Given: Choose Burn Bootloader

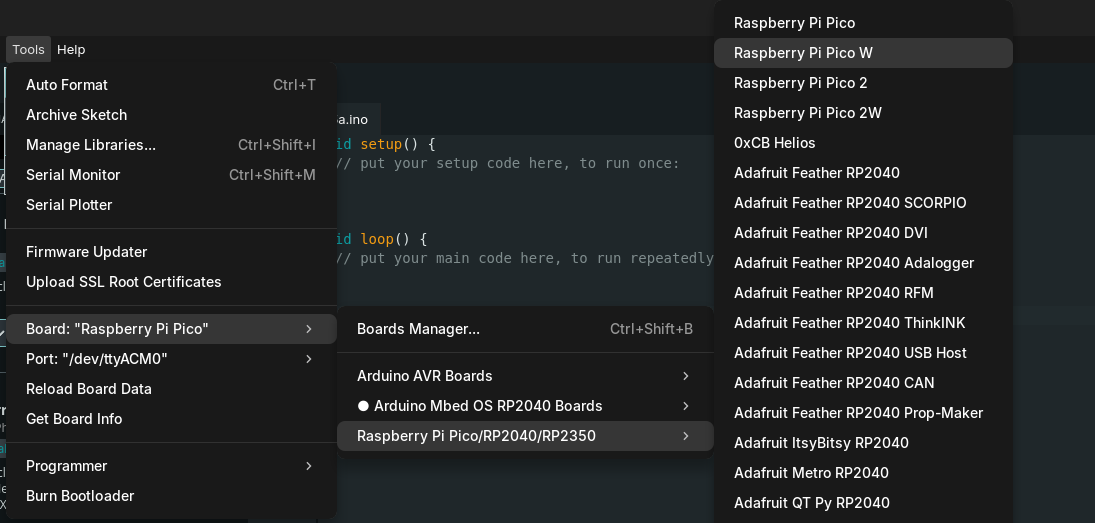Looking at the screenshot, I should 171,496.
